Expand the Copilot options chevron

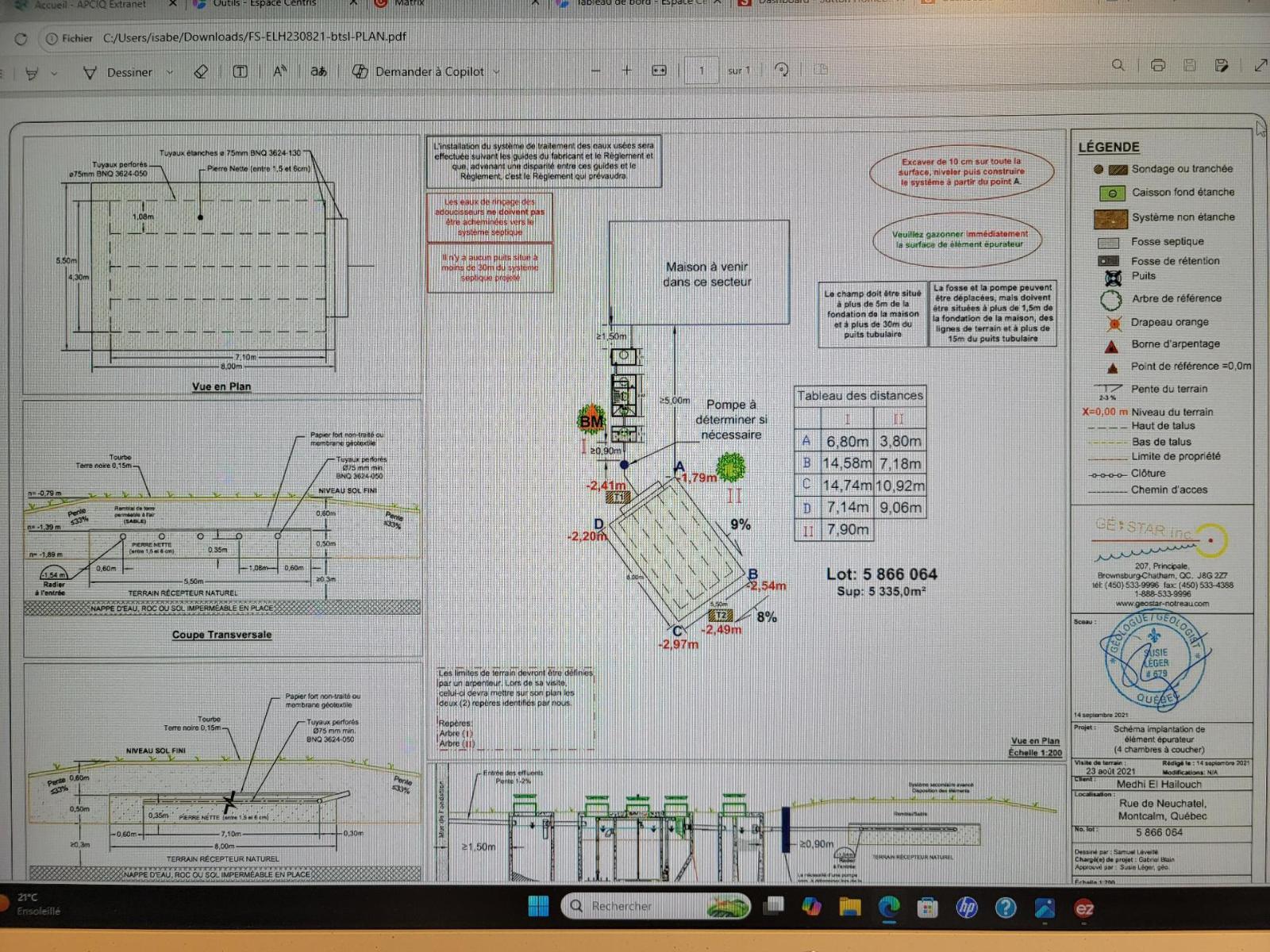coord(496,71)
